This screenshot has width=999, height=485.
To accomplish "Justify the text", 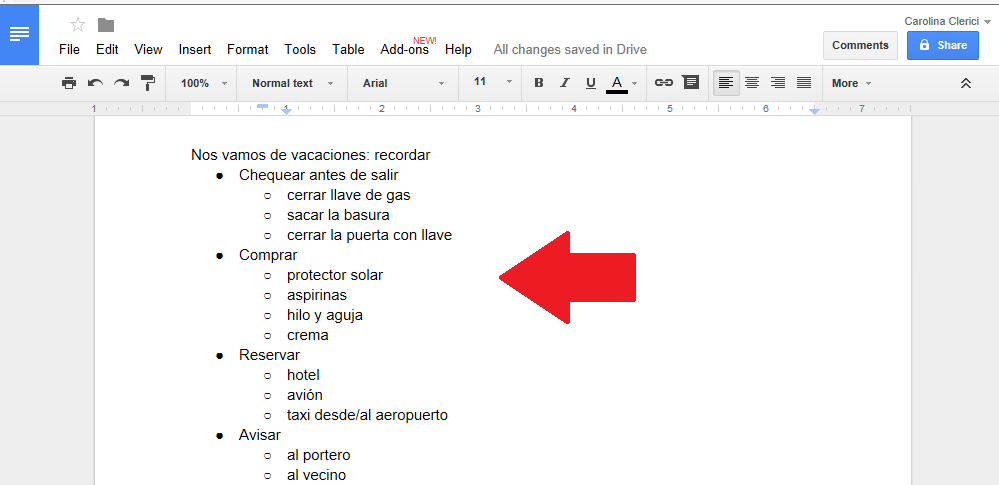I will pos(804,83).
